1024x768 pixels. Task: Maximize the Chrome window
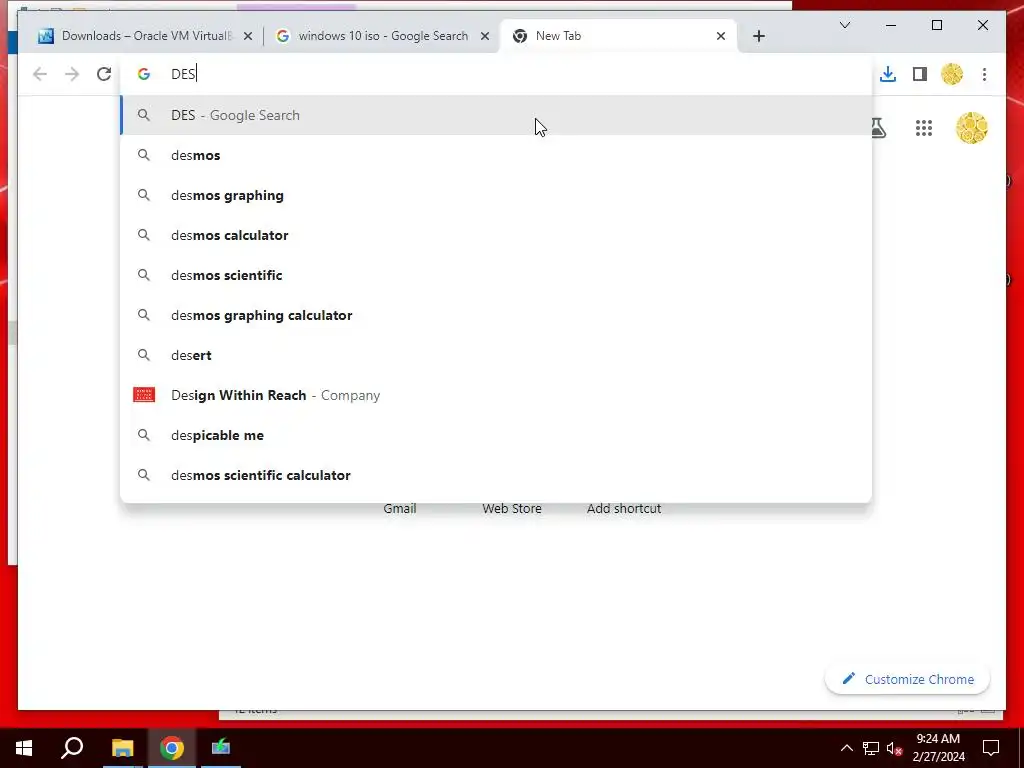coord(936,25)
